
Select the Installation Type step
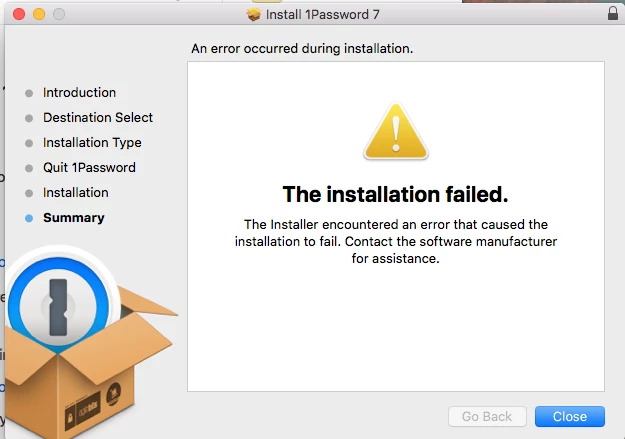tap(92, 143)
